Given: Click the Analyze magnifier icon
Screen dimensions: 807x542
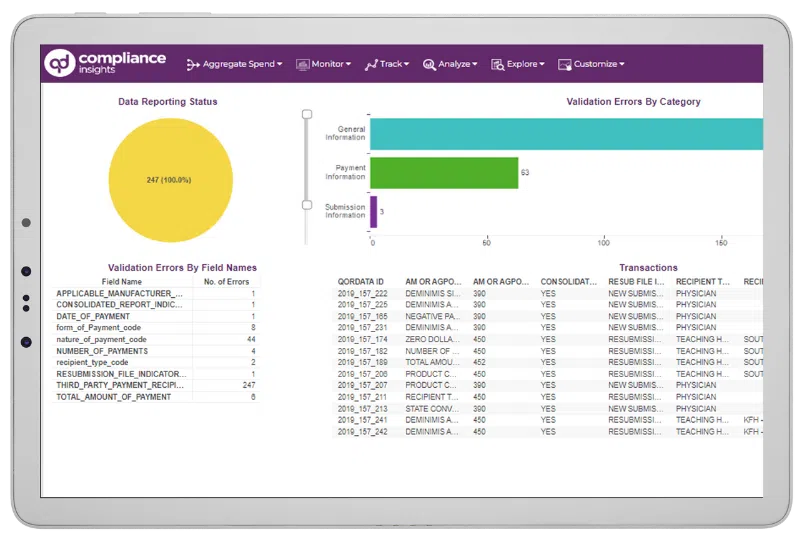Looking at the screenshot, I should coord(429,64).
